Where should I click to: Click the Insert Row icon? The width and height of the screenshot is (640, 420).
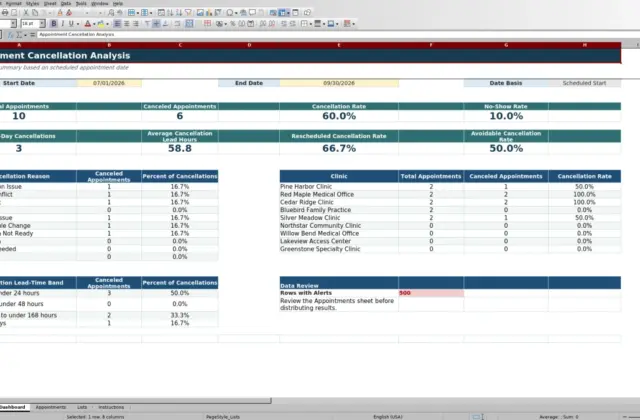pos(131,13)
